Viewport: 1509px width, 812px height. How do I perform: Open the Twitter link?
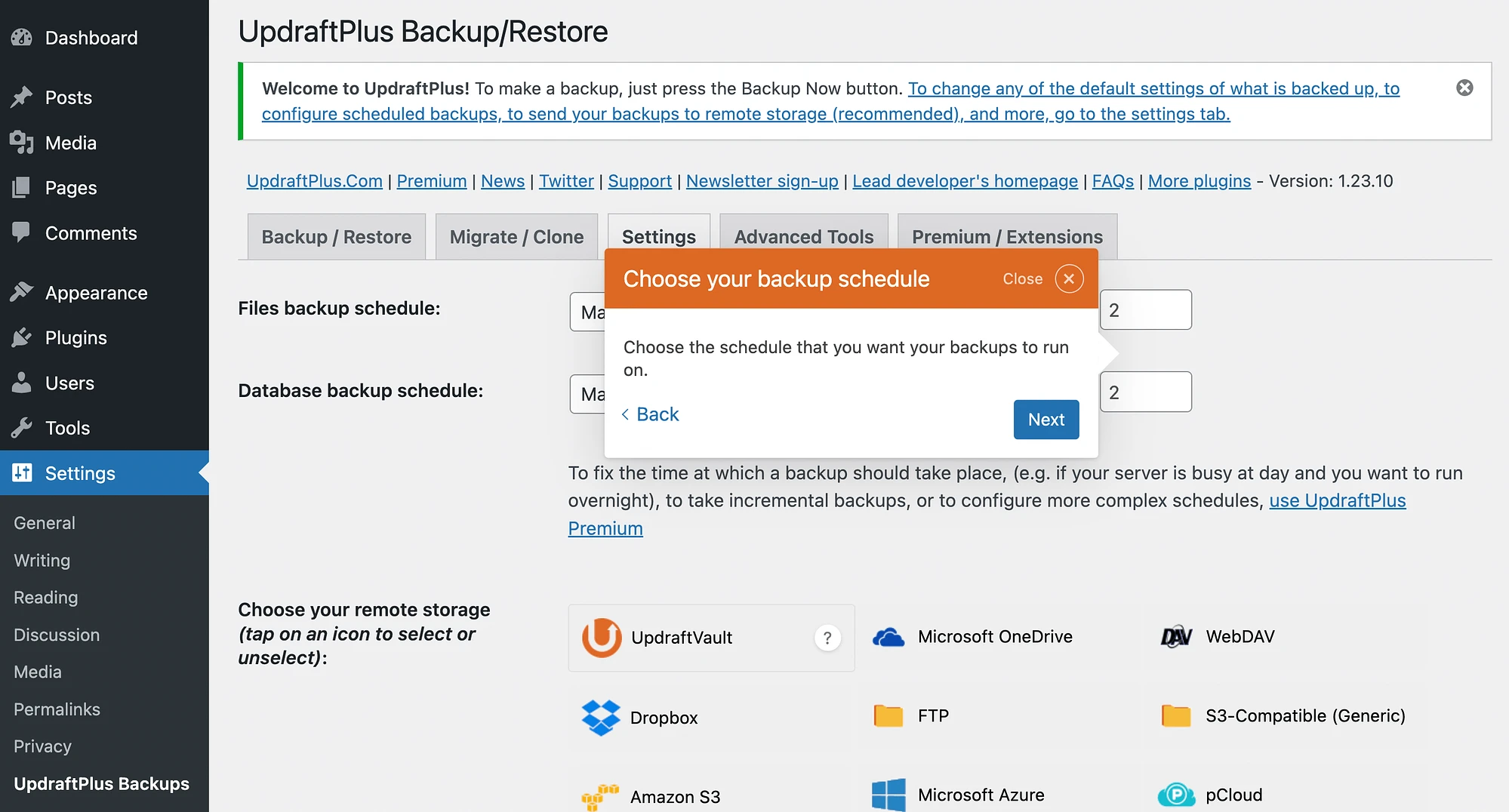[x=566, y=181]
